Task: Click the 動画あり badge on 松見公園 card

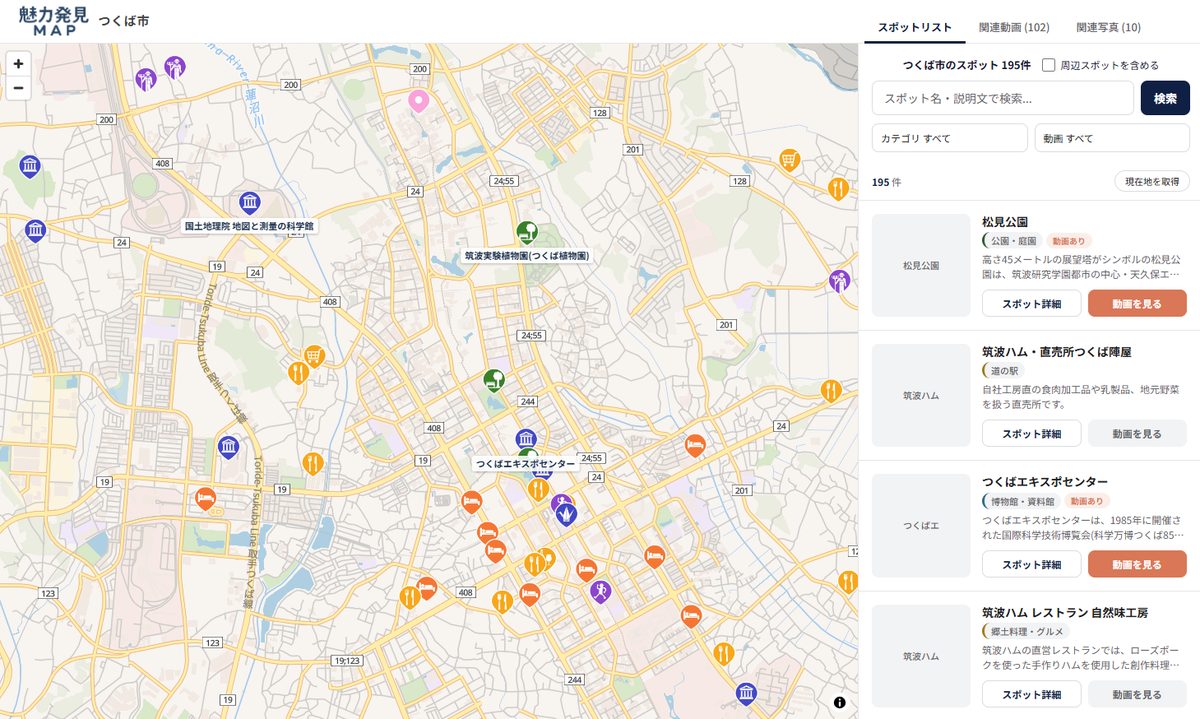Action: pyautogui.click(x=1069, y=241)
